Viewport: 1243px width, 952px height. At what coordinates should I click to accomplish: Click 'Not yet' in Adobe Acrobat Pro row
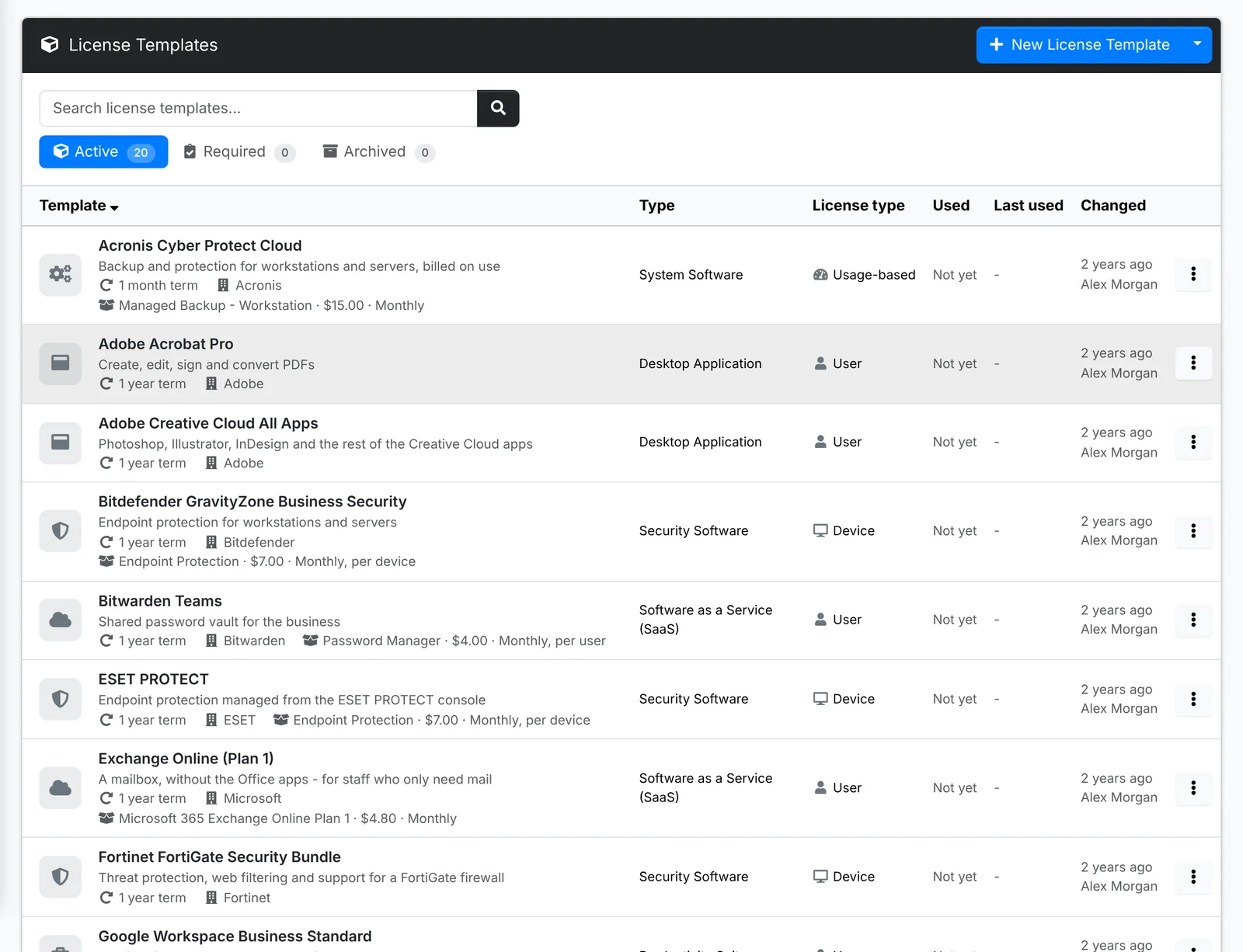click(955, 363)
